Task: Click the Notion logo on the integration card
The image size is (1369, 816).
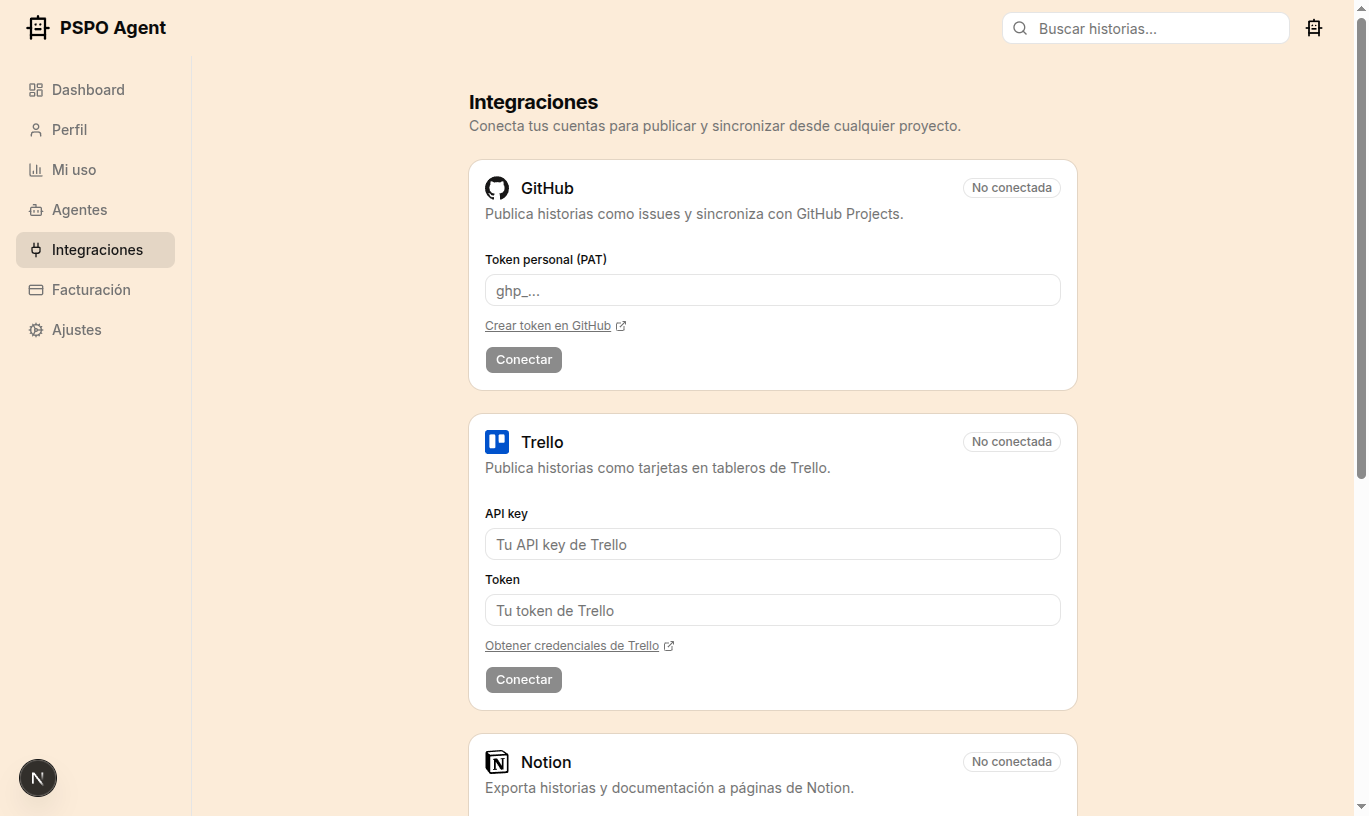Action: [x=497, y=761]
